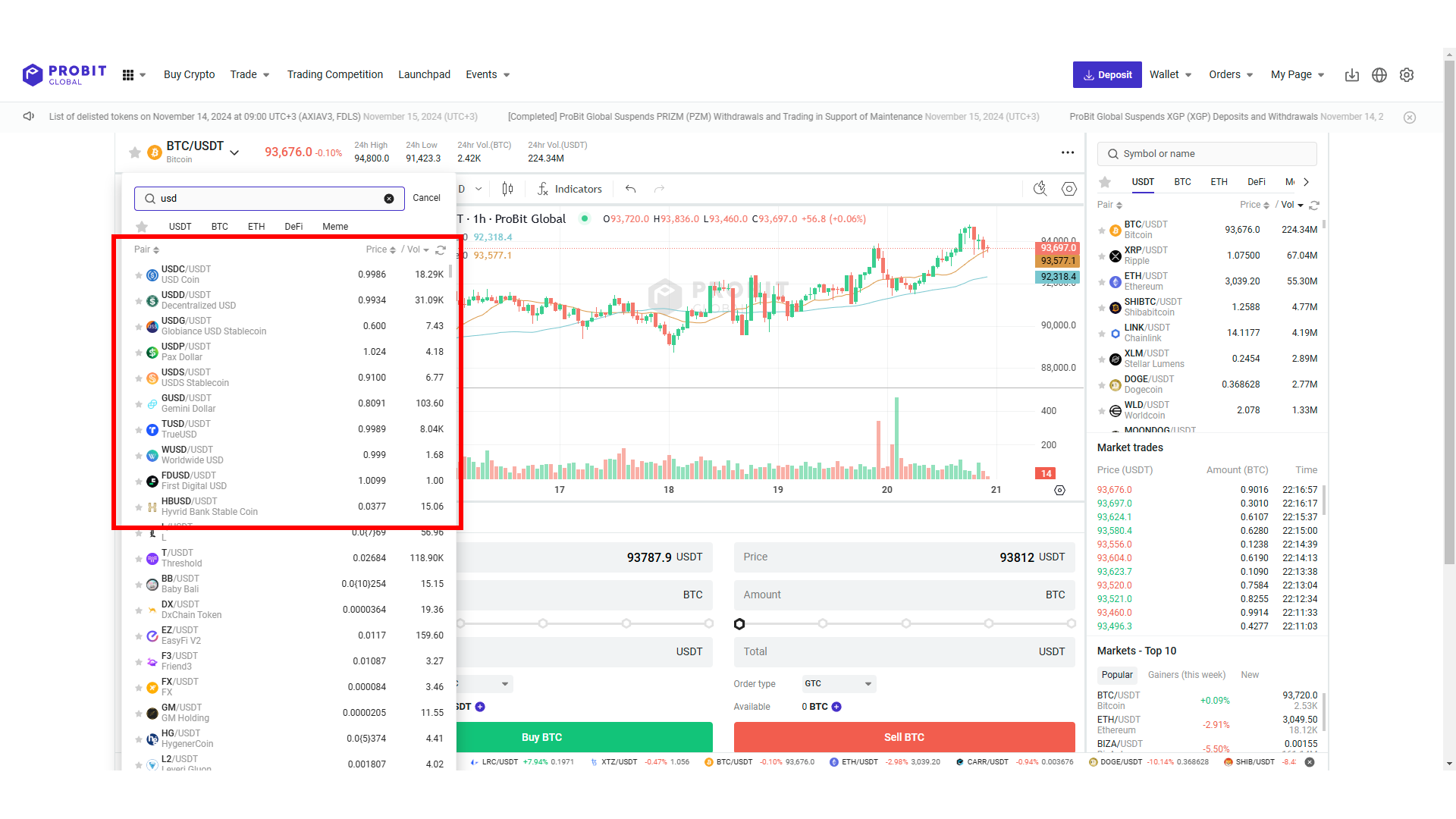Star the USDD/USDT pair
Screen dimensions: 1456x819
pos(139,301)
